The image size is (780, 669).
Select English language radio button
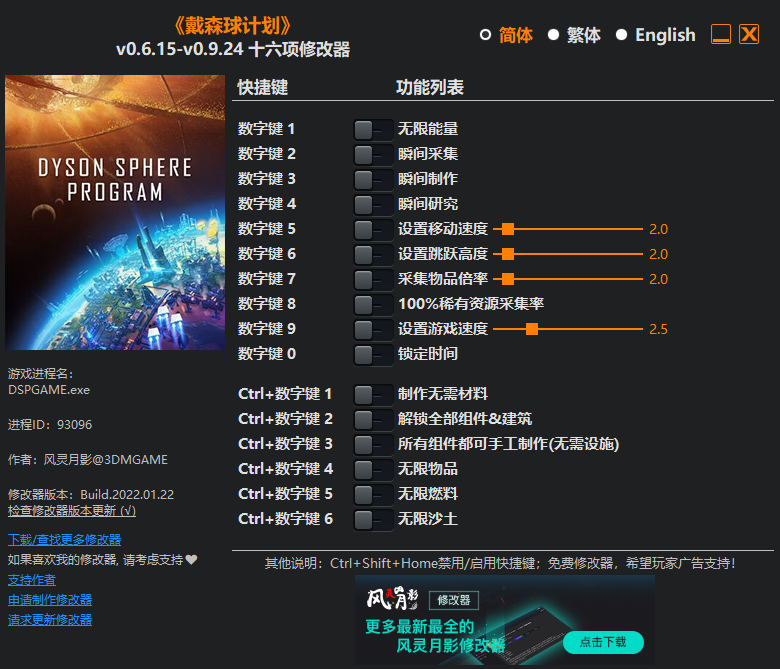(621, 35)
